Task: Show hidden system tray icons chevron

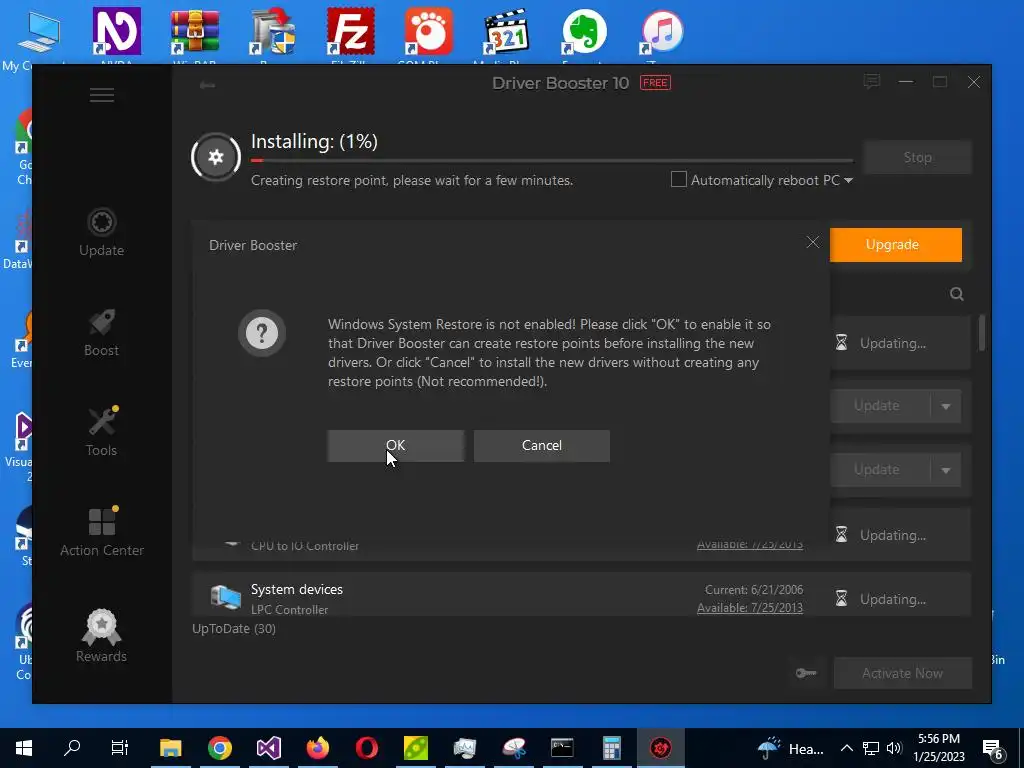Action: (846, 748)
